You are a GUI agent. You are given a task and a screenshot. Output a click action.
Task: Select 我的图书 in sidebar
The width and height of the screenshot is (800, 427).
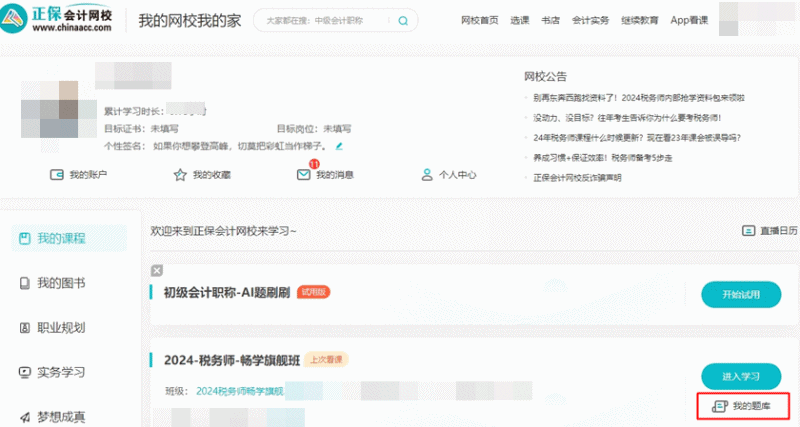point(61,283)
